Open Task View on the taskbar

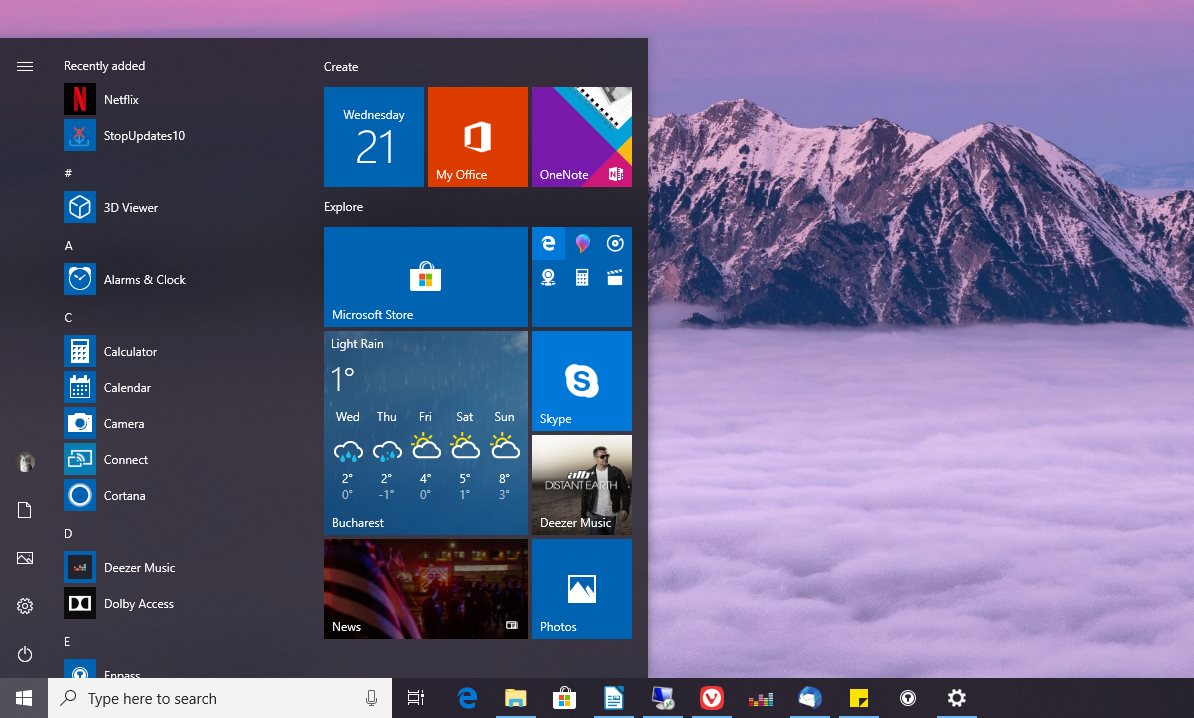pos(416,698)
